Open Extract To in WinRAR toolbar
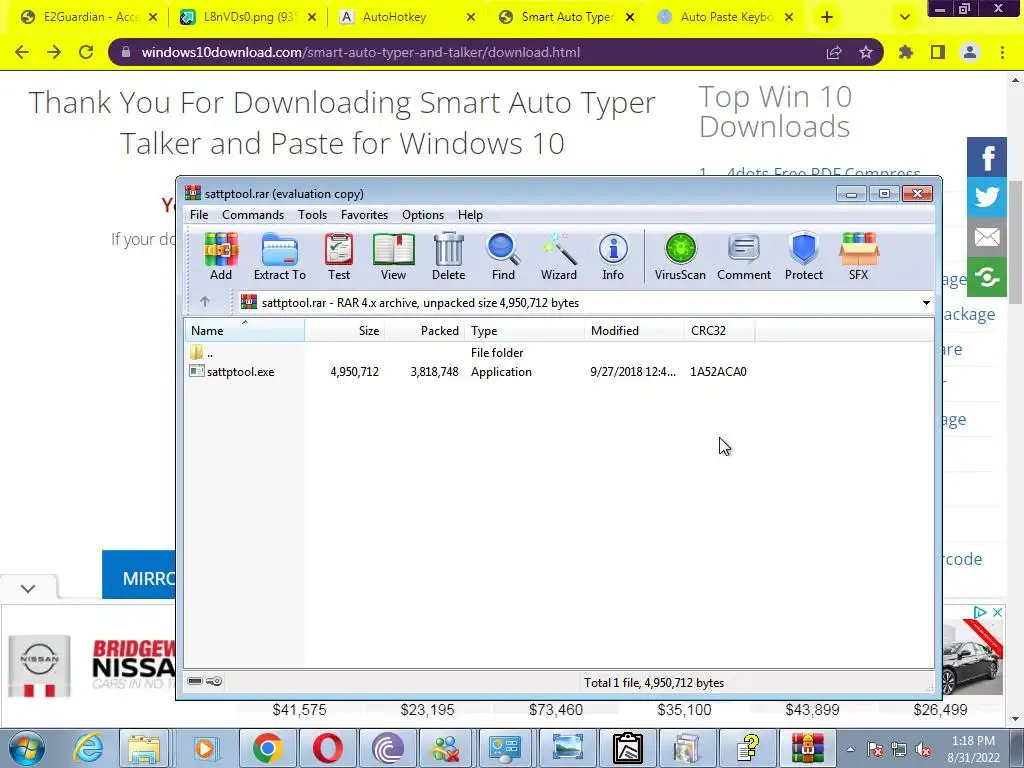The image size is (1024, 768). point(280,256)
